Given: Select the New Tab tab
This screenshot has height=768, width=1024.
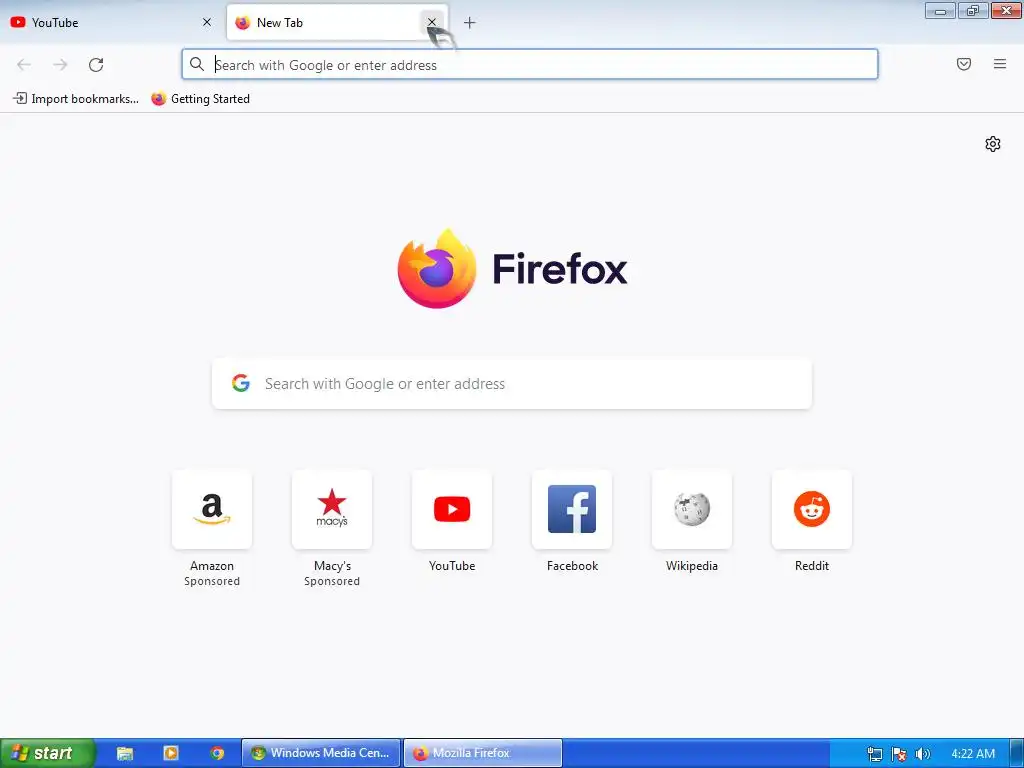Looking at the screenshot, I should click(327, 22).
